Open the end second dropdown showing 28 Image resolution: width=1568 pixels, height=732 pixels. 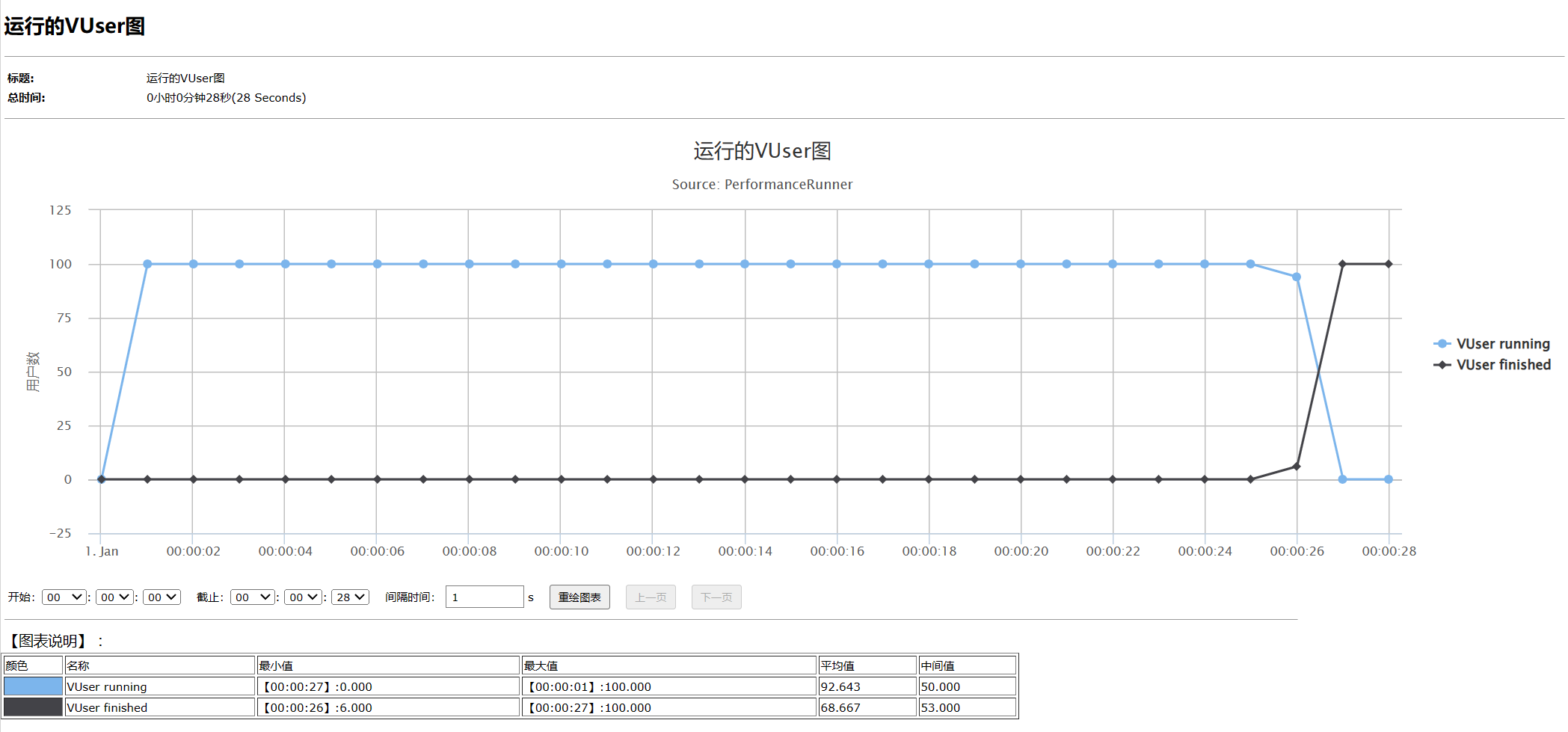(x=350, y=597)
